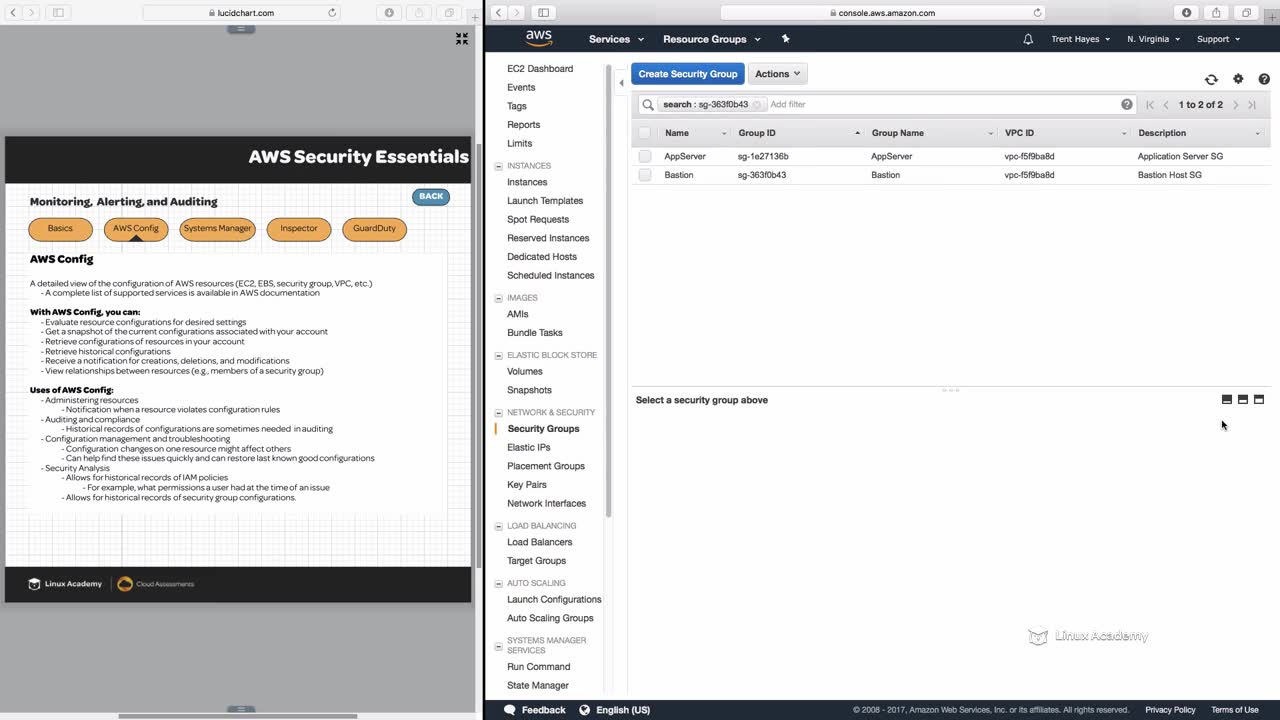This screenshot has width=1280, height=720.
Task: Click Create Security Group button
Action: 688,74
